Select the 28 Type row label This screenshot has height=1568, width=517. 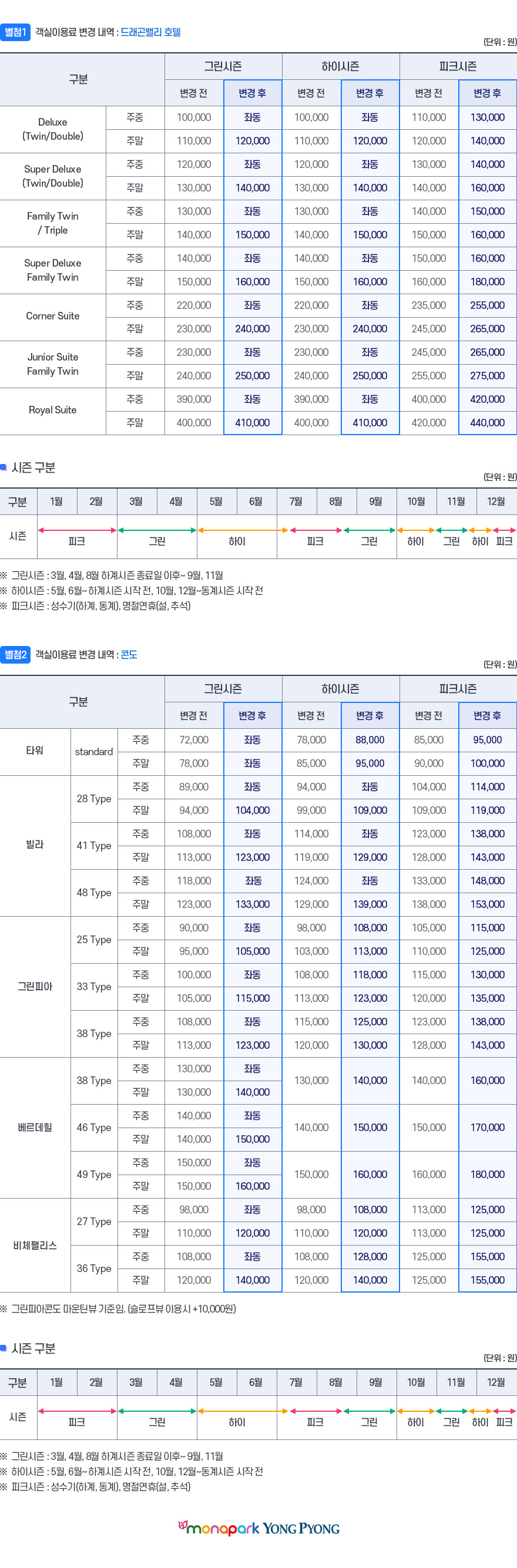click(94, 799)
